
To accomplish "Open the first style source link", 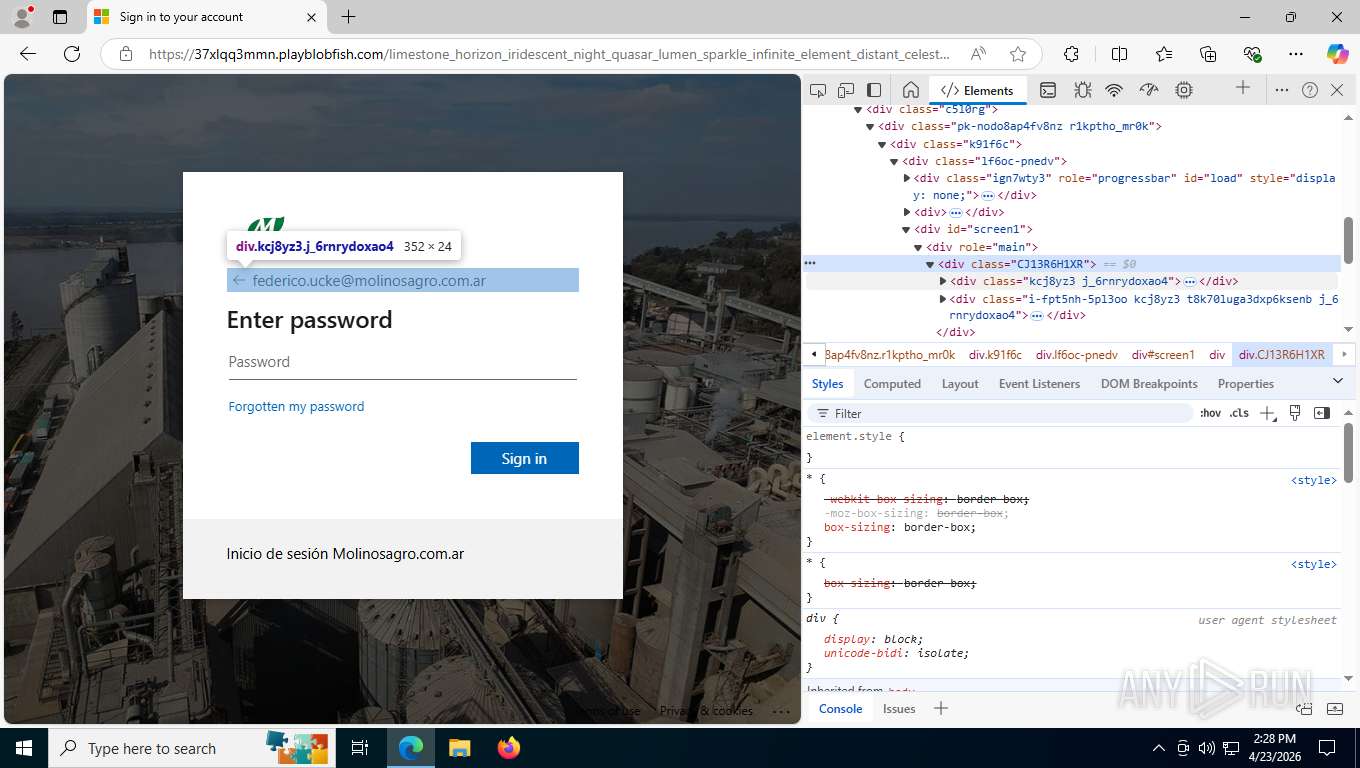I will pos(1314,480).
